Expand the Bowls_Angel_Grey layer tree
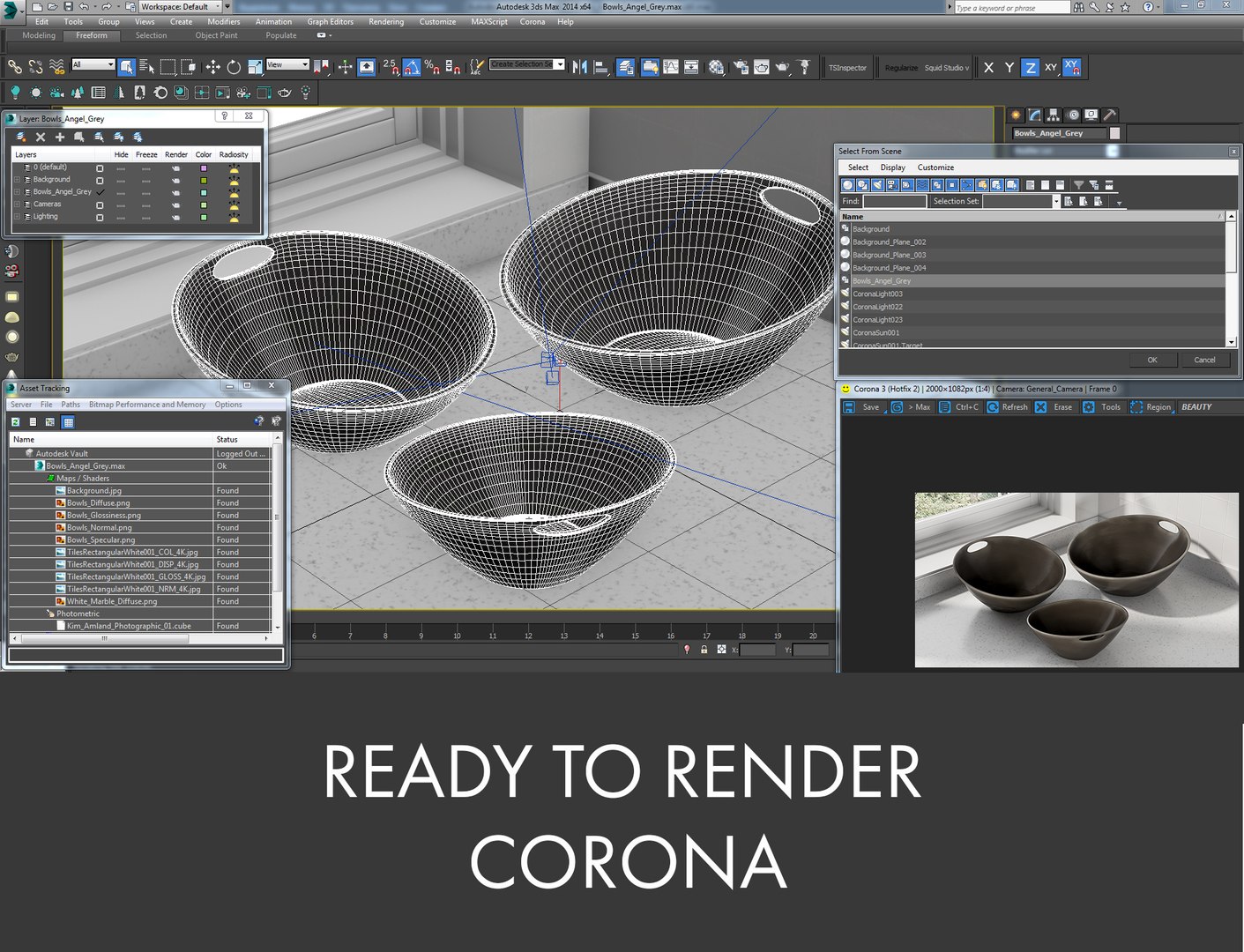This screenshot has width=1244, height=952. [x=17, y=192]
